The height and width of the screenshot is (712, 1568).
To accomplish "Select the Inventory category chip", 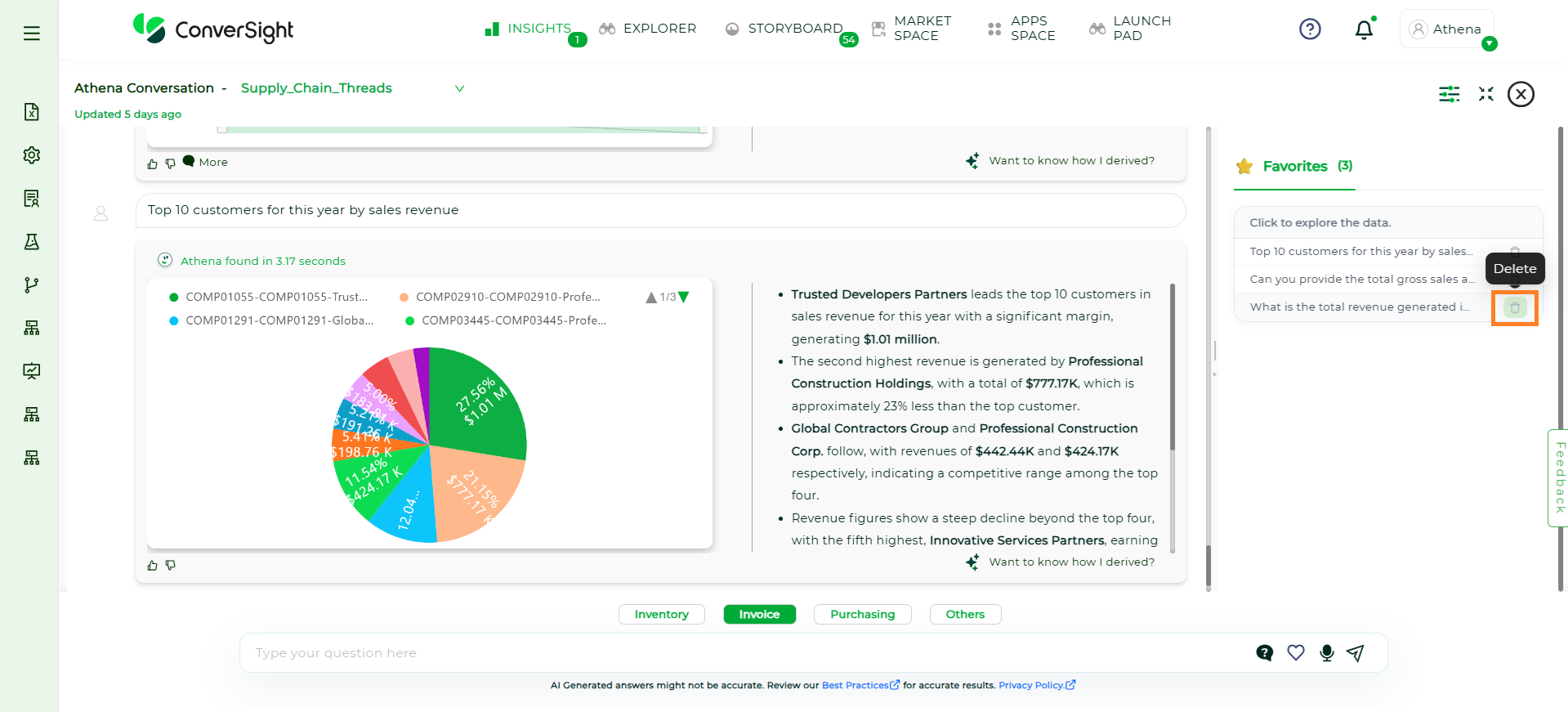I will click(662, 614).
